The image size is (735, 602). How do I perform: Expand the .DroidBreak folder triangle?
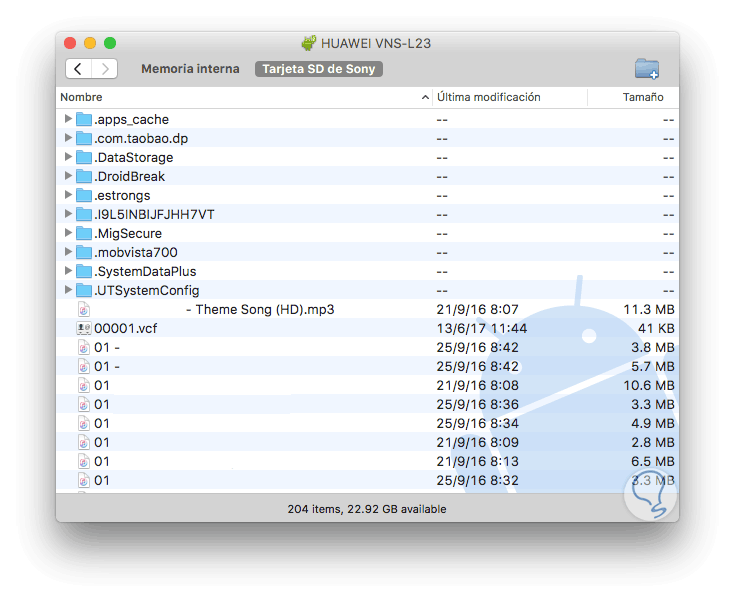68,176
